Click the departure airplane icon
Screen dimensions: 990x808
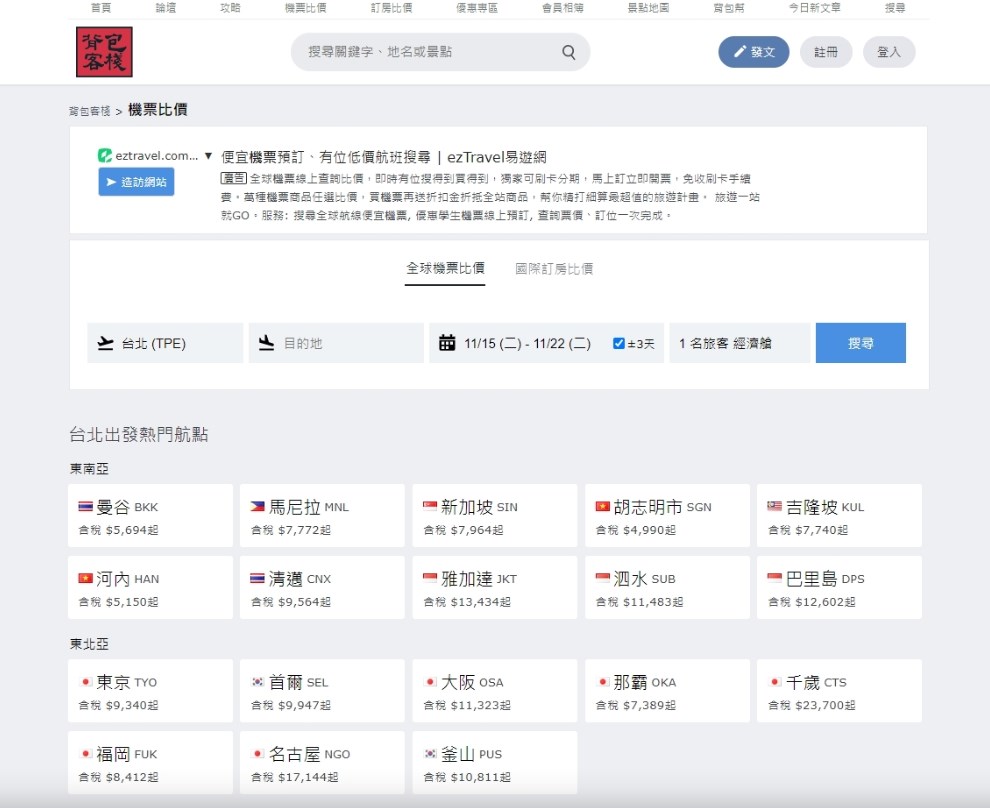pyautogui.click(x=105, y=343)
